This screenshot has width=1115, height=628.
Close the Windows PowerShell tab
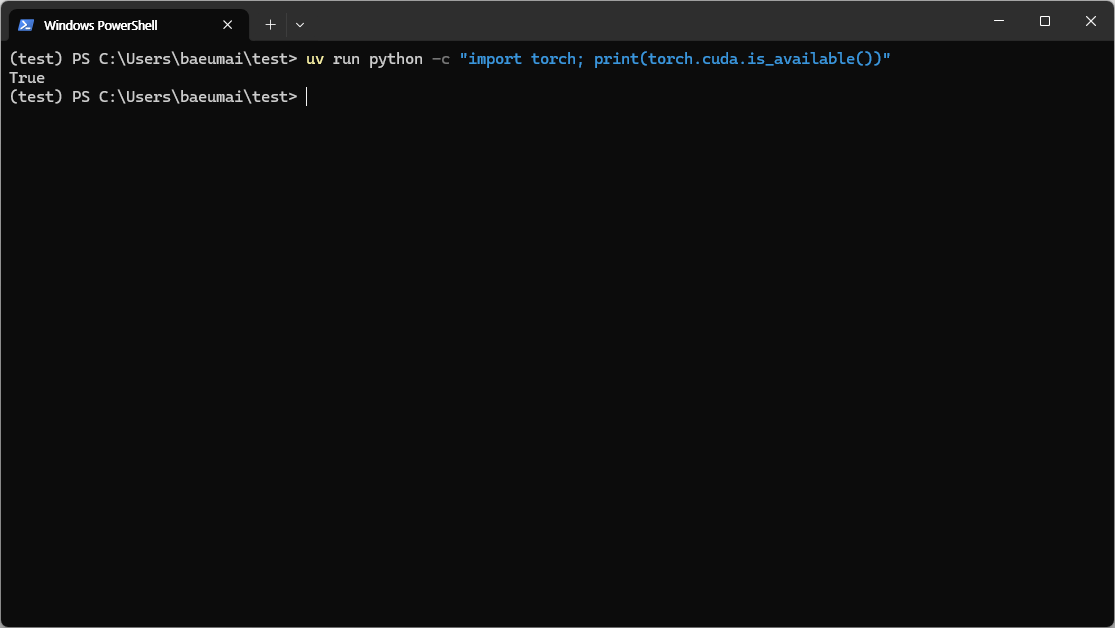(x=228, y=25)
